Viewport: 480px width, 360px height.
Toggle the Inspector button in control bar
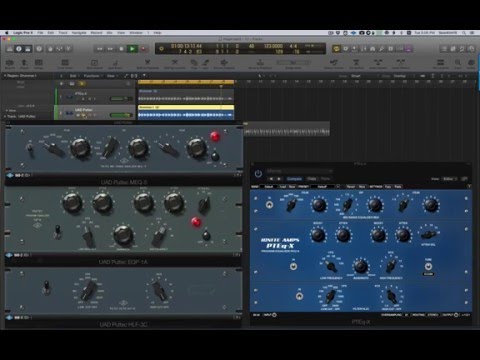pos(19,49)
